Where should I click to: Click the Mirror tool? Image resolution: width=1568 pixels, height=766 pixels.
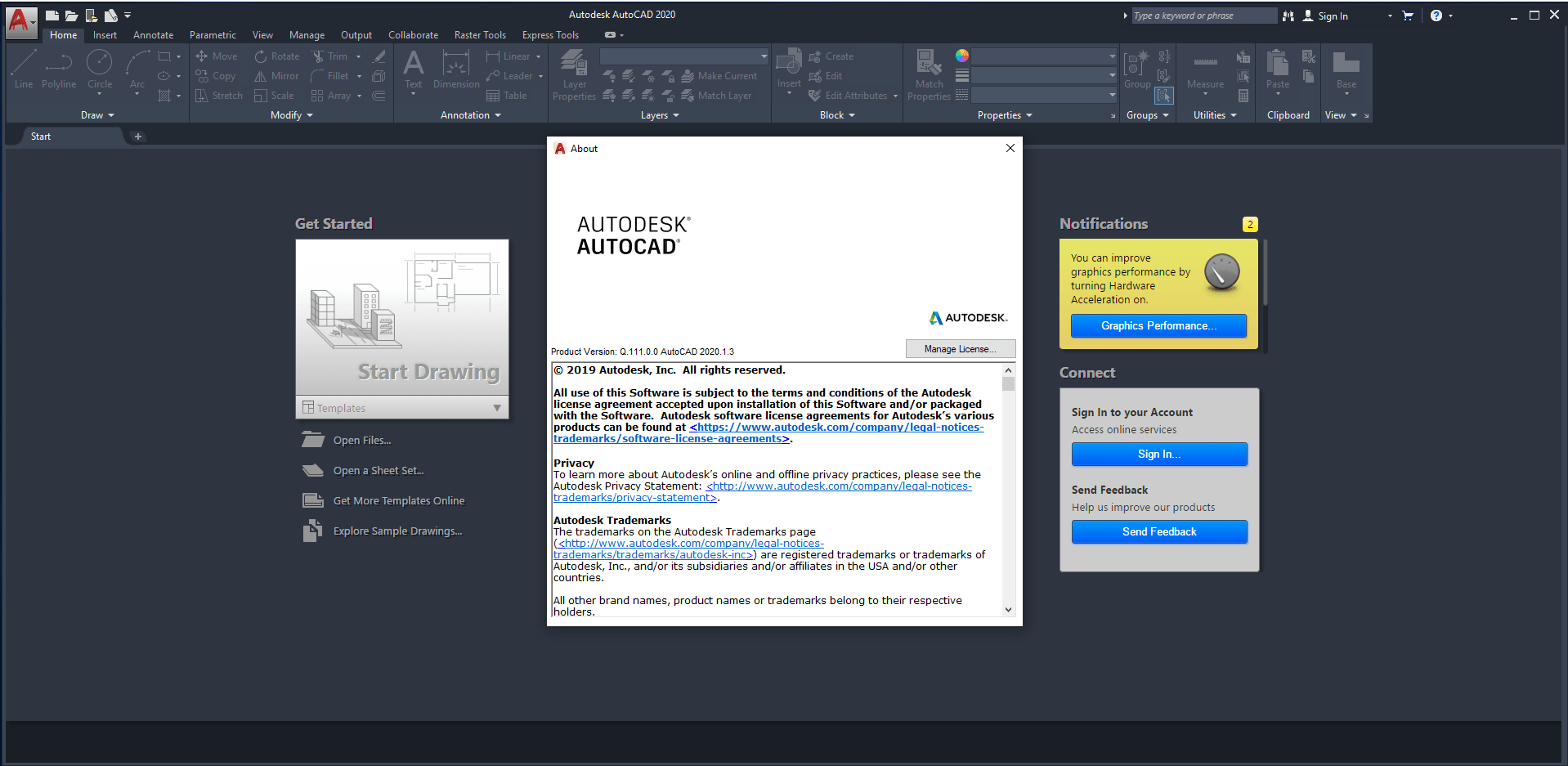[x=277, y=76]
